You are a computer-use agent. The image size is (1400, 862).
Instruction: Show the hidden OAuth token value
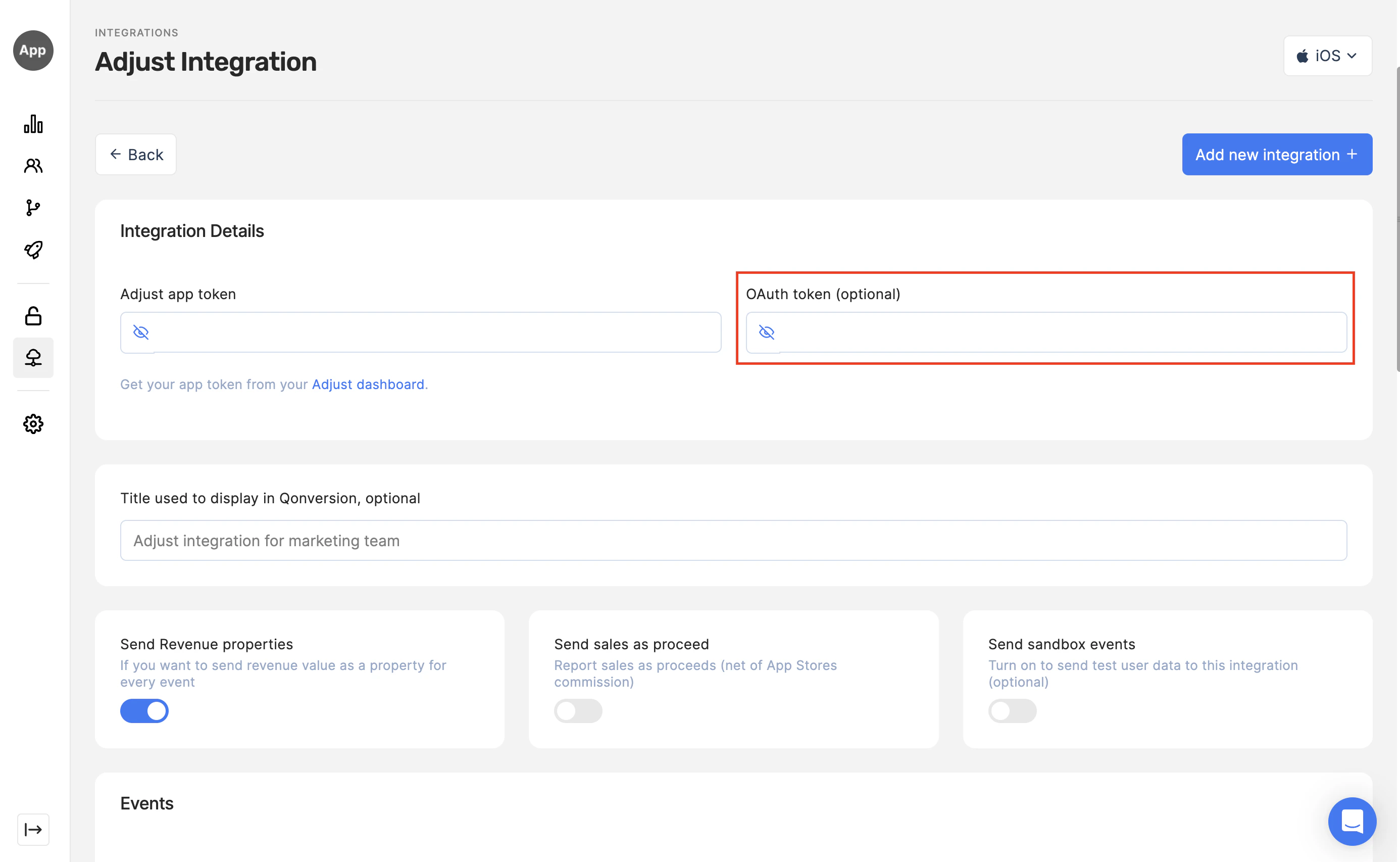(x=766, y=332)
